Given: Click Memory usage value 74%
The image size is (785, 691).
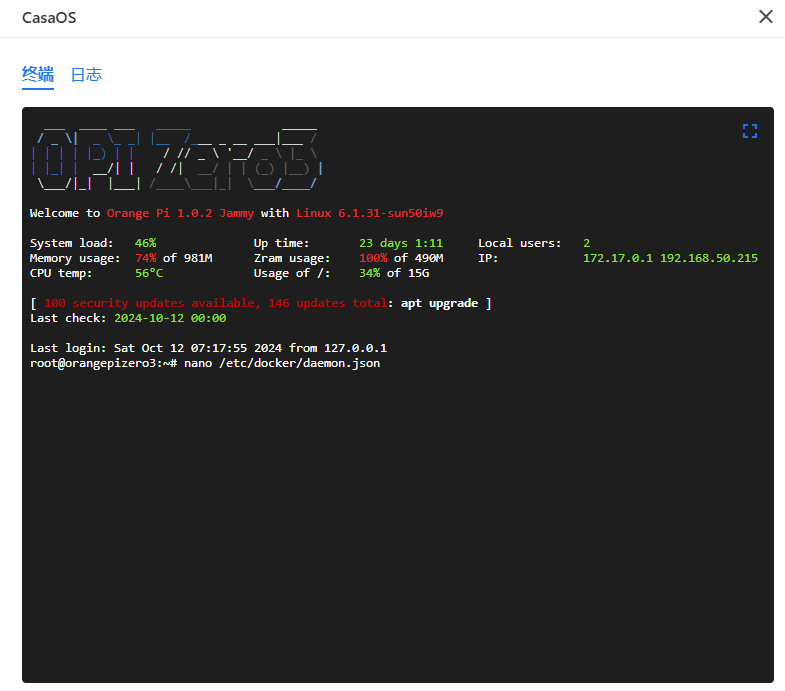Looking at the screenshot, I should pos(145,258).
